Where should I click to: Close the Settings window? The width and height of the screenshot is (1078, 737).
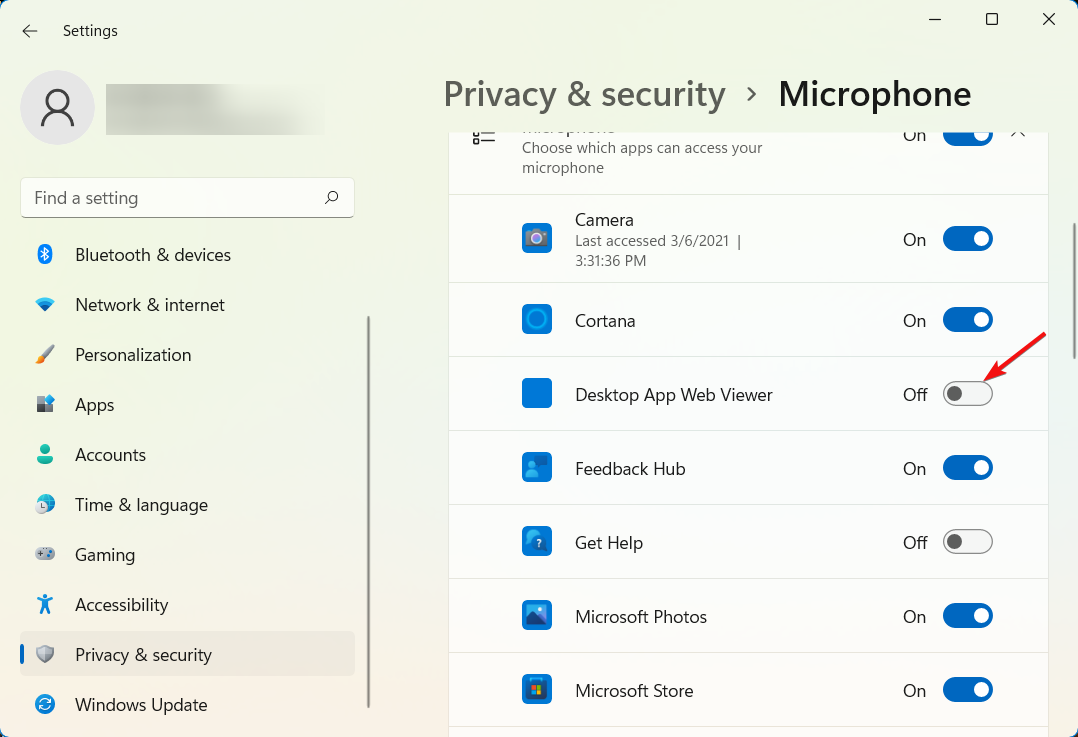[x=1049, y=19]
